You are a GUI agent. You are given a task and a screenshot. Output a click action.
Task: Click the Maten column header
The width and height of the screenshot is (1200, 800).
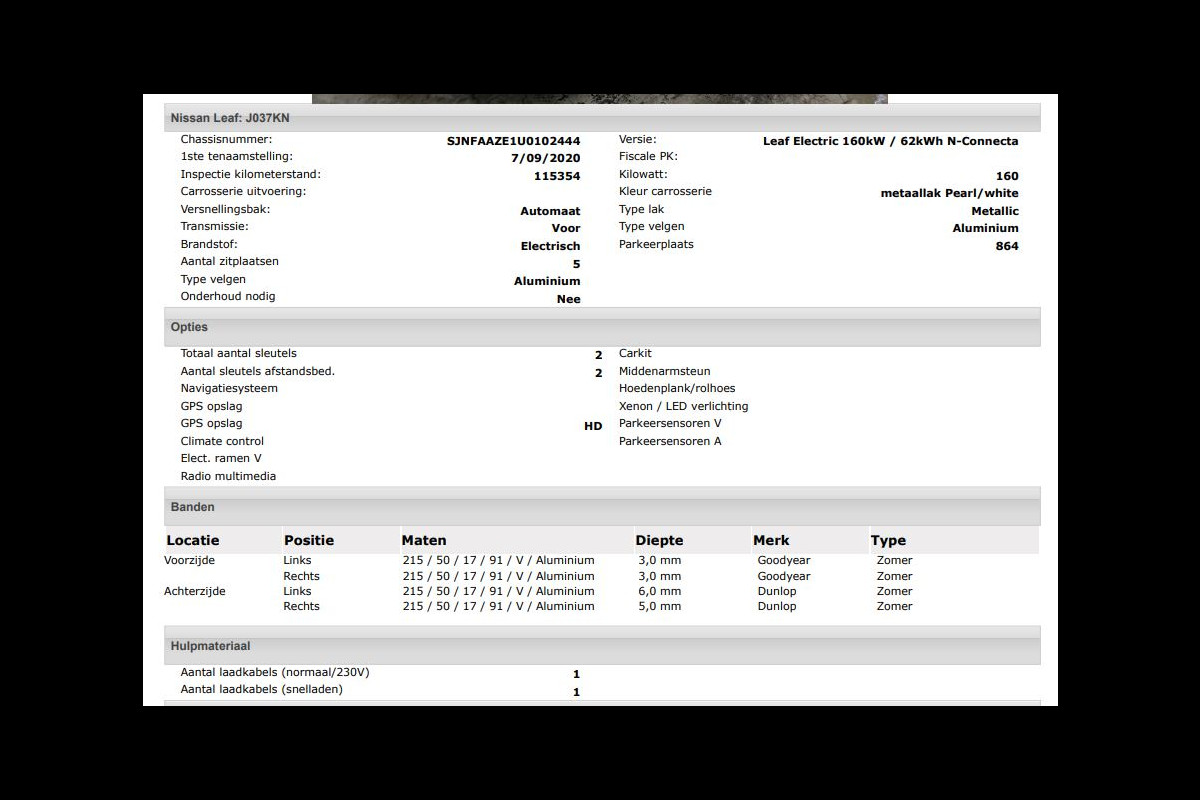coord(424,540)
